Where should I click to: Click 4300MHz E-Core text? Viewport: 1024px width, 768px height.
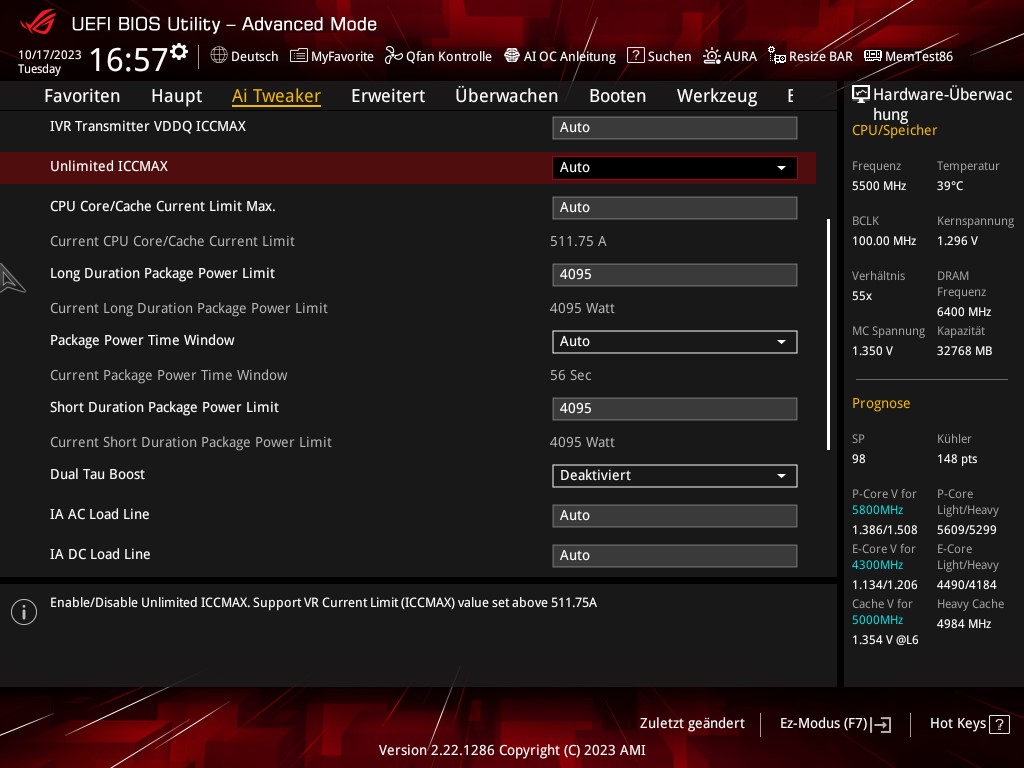877,565
